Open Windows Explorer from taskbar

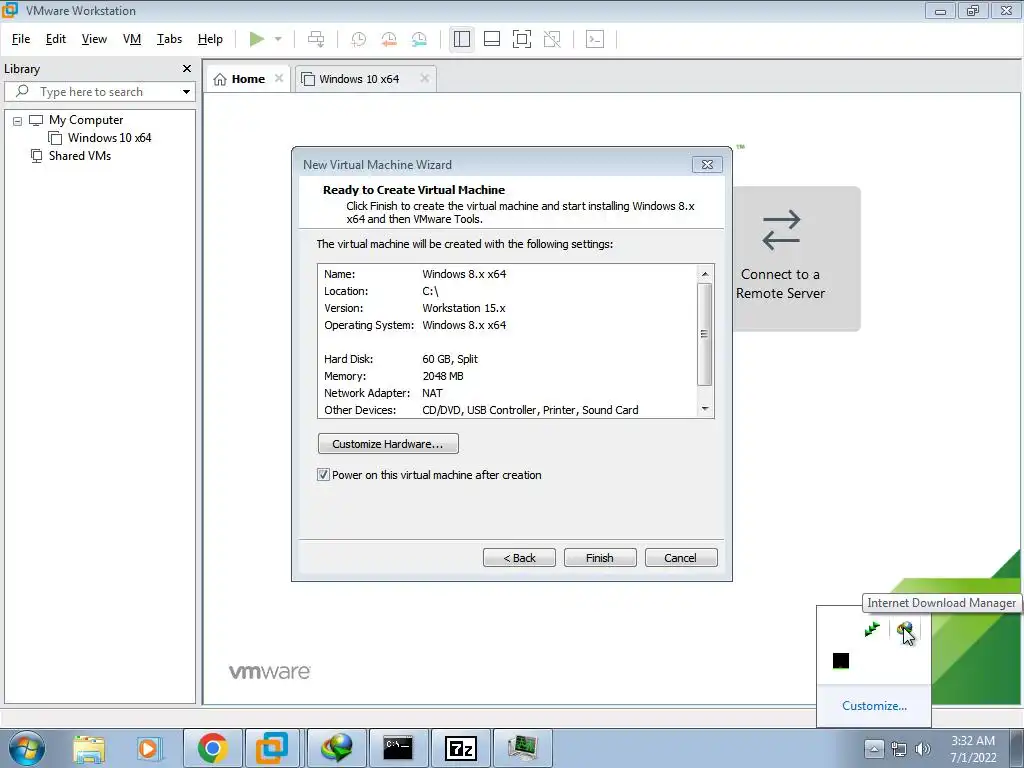(89, 748)
